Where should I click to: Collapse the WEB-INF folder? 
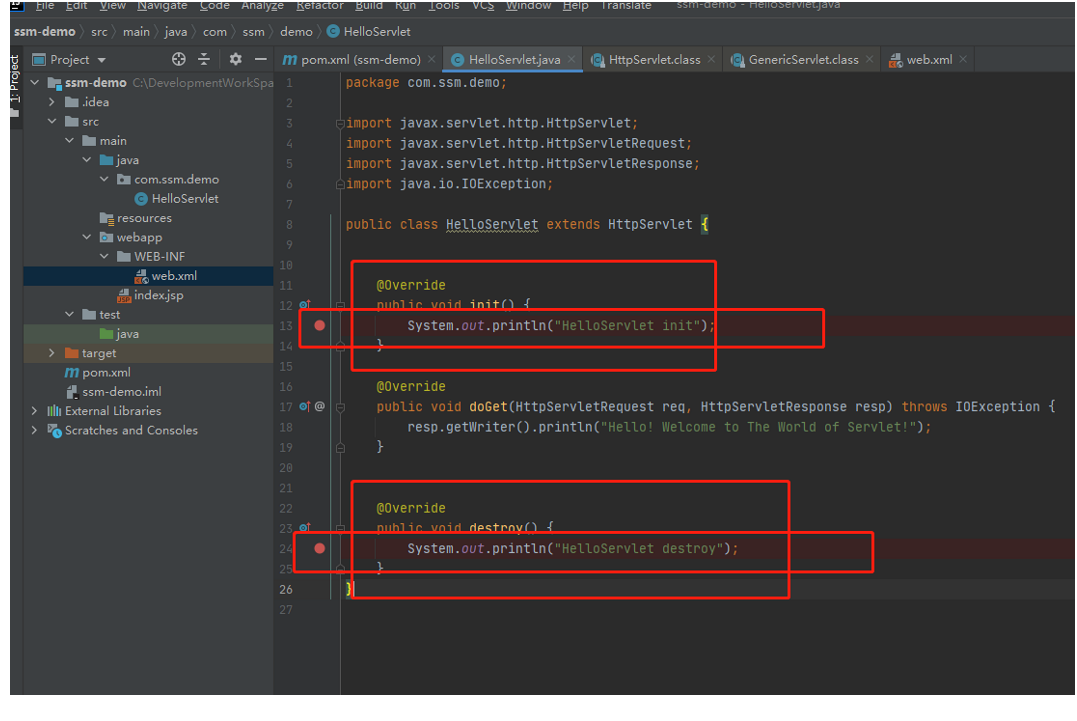pyautogui.click(x=104, y=256)
